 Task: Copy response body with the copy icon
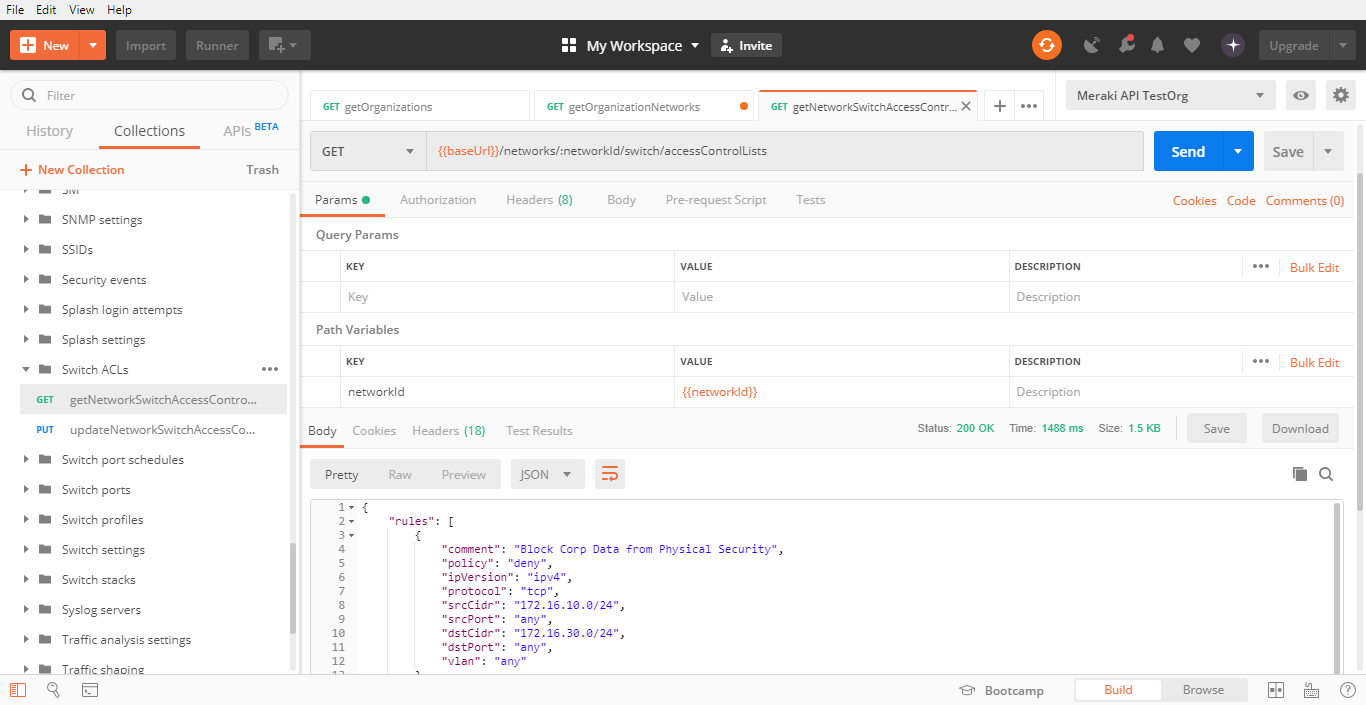click(x=1300, y=474)
